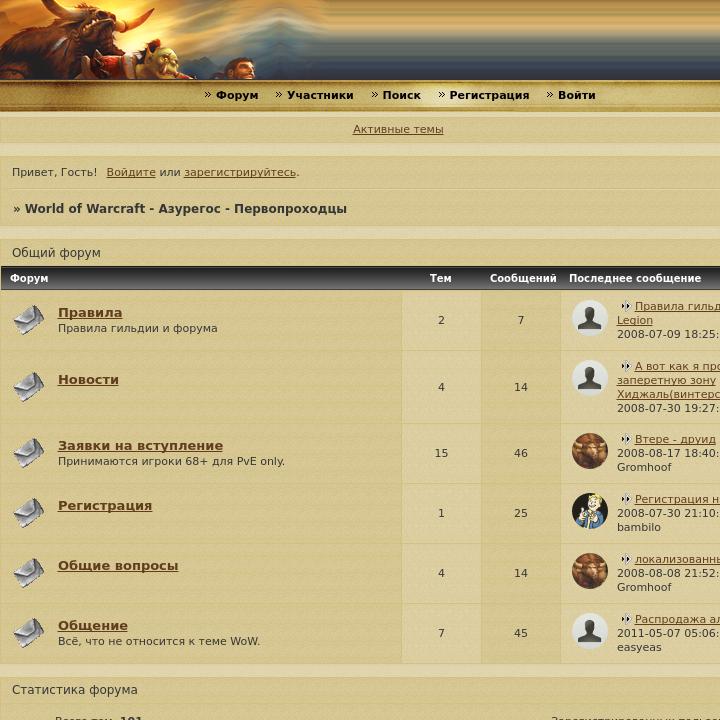The image size is (720, 720).
Task: Open last post Распродажа ал… link
Action: [x=677, y=619]
